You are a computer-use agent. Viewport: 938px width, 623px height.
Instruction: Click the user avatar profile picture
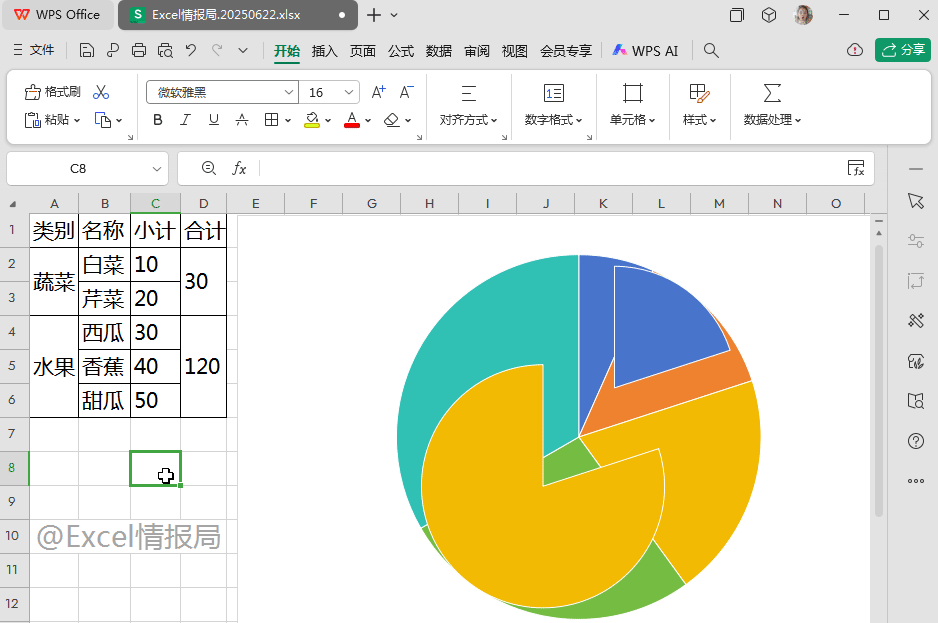[803, 15]
